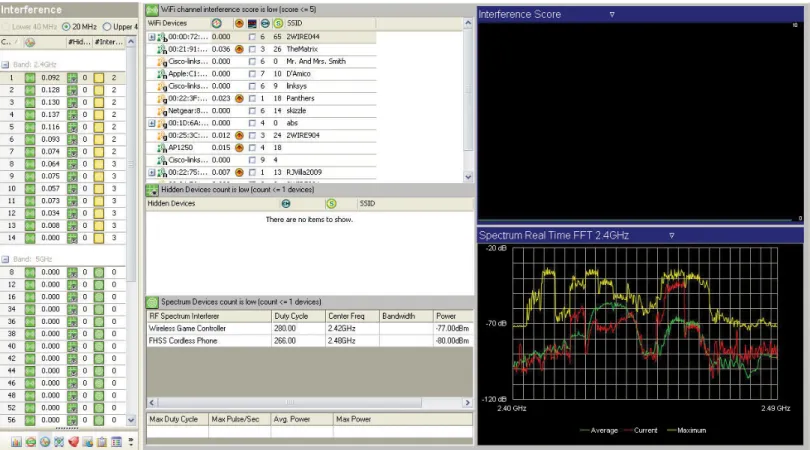Tick the checkbox in Mr. And Mrs. Smith row
The height and width of the screenshot is (450, 810).
pos(252,61)
